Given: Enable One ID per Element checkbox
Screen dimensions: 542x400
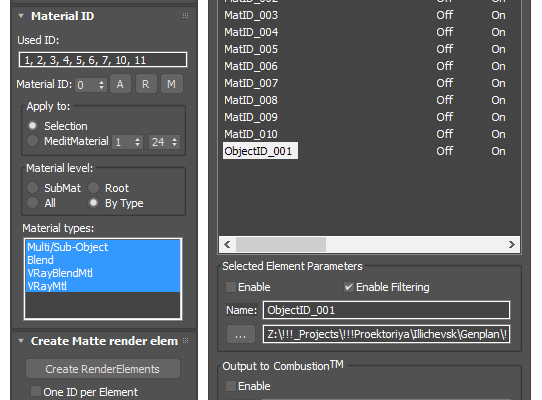Looking at the screenshot, I should pos(36,391).
